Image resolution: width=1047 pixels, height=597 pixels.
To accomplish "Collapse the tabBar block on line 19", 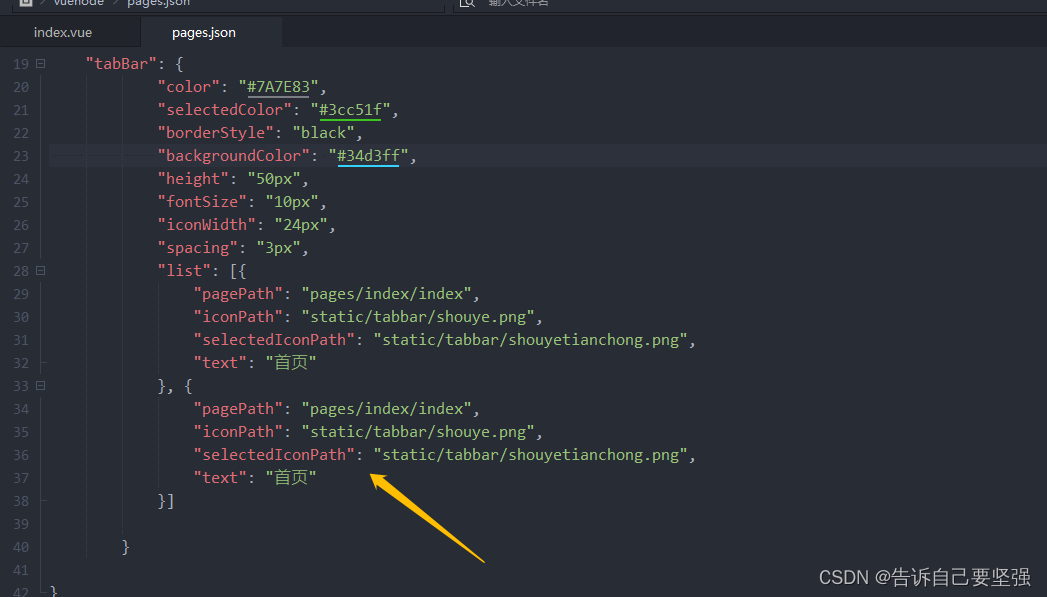I will (41, 64).
